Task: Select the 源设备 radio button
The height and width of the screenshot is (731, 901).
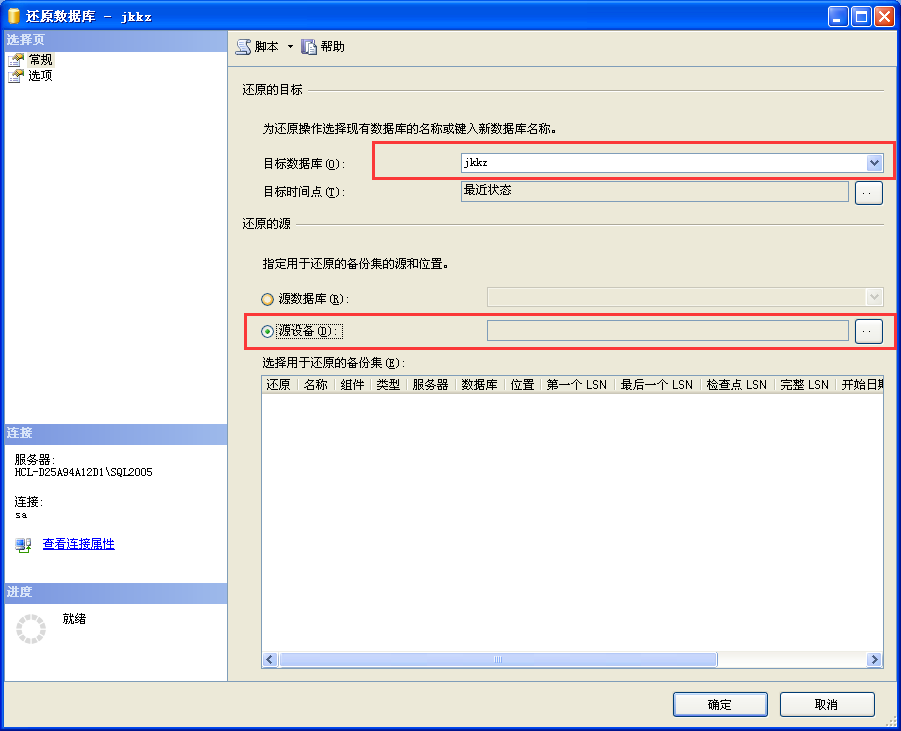Action: (x=267, y=332)
